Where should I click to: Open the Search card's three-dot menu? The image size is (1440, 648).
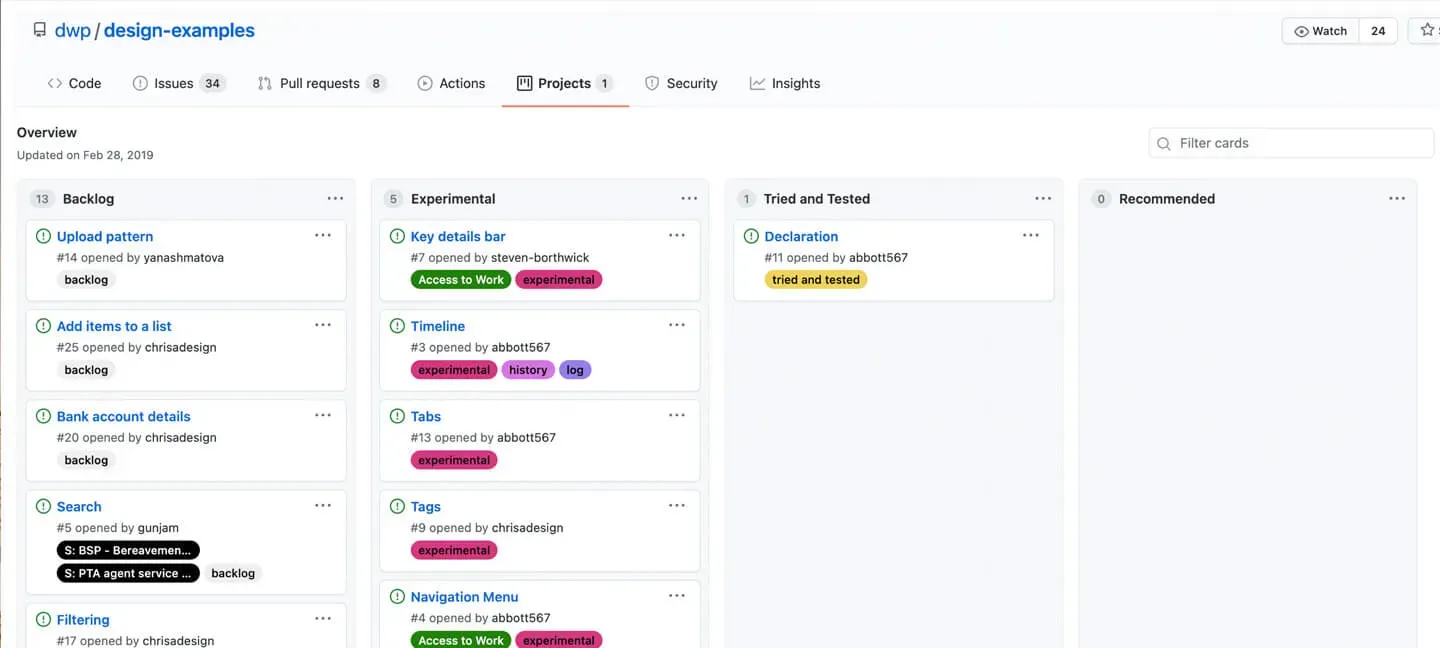click(x=323, y=505)
